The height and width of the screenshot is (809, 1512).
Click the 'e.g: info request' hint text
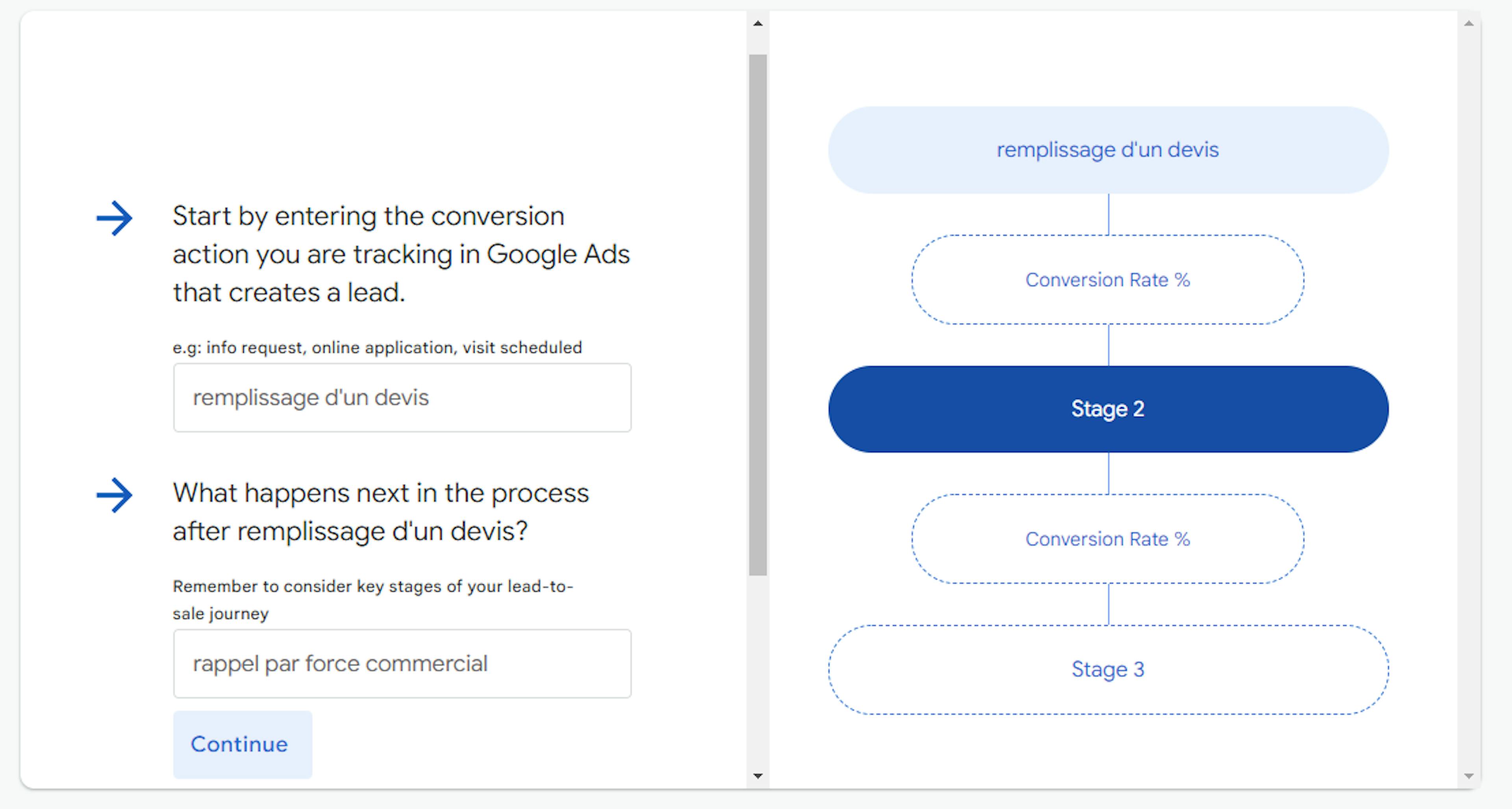coord(377,347)
